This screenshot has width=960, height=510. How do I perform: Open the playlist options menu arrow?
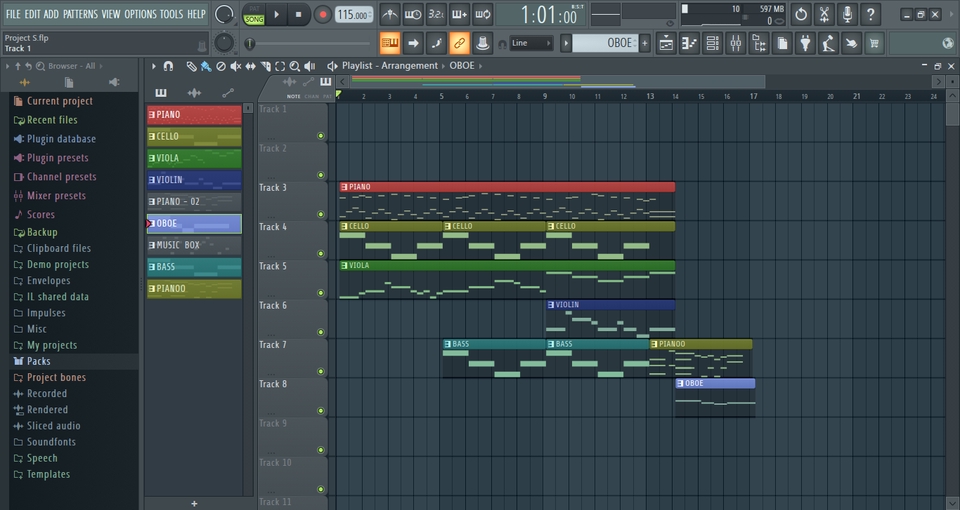tap(154, 66)
